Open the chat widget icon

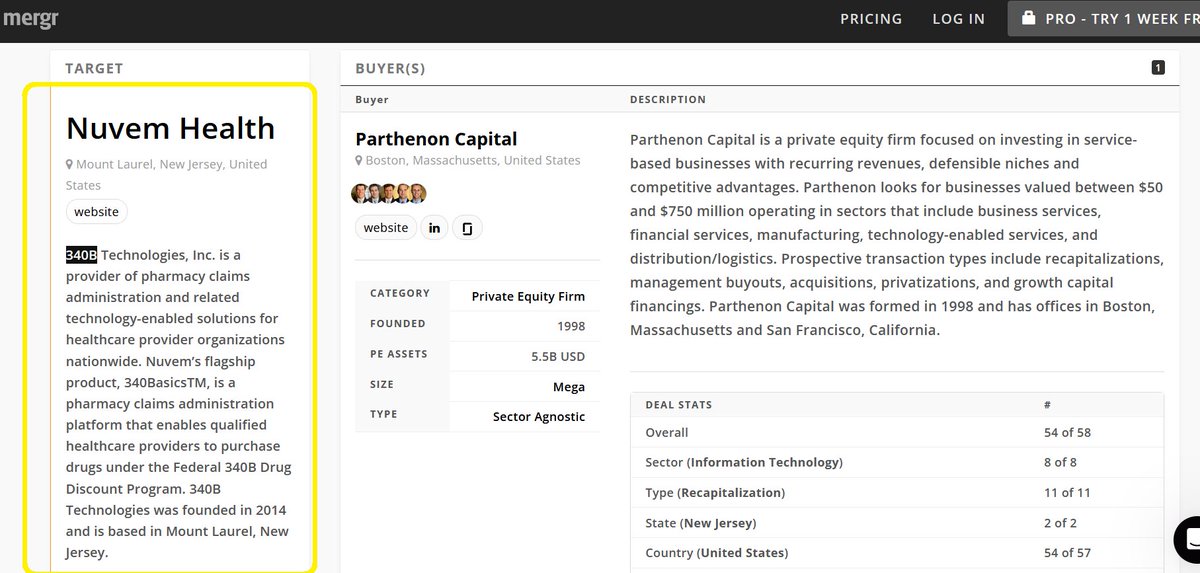click(x=1190, y=541)
